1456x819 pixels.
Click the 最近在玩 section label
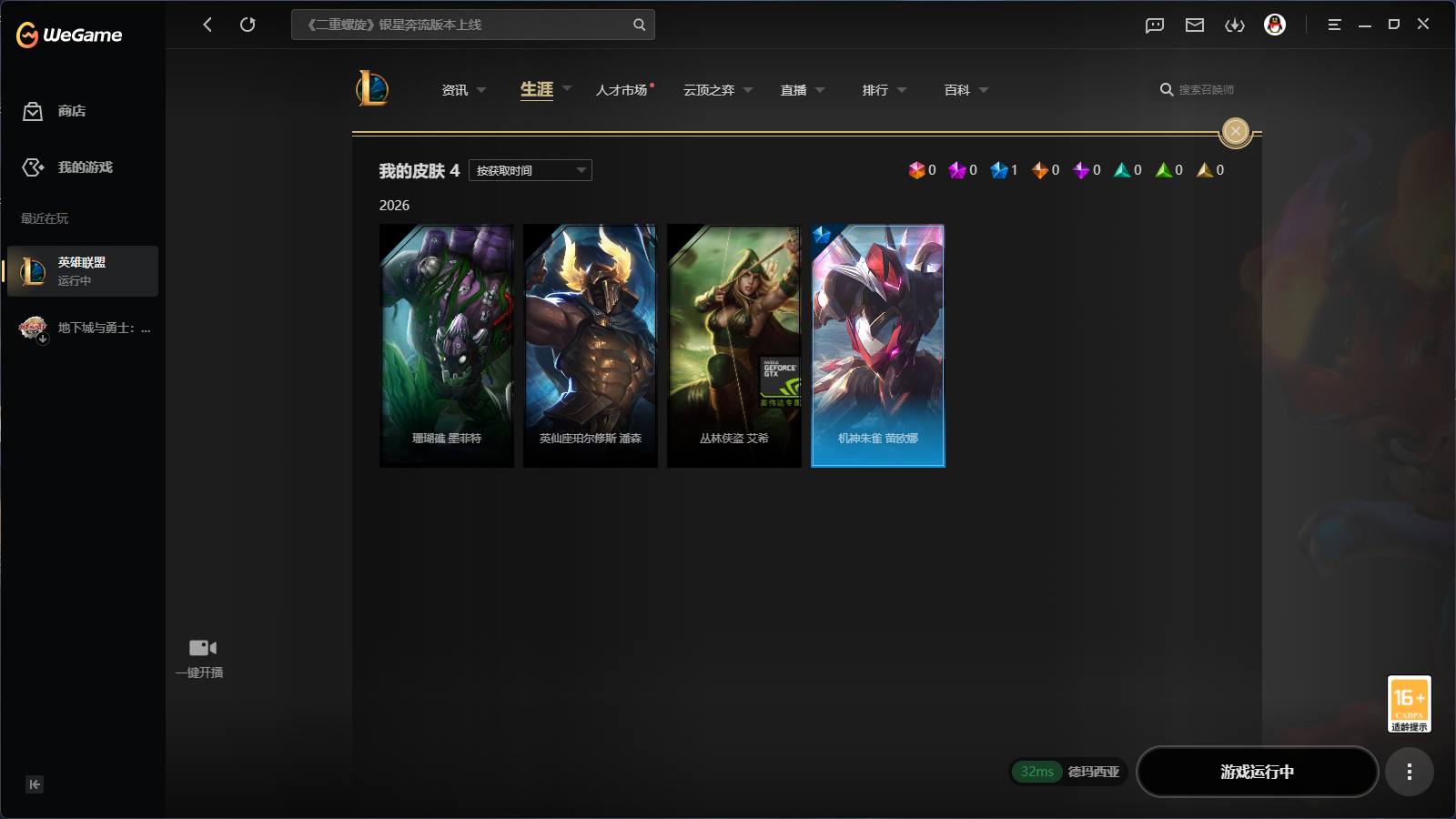pos(45,218)
